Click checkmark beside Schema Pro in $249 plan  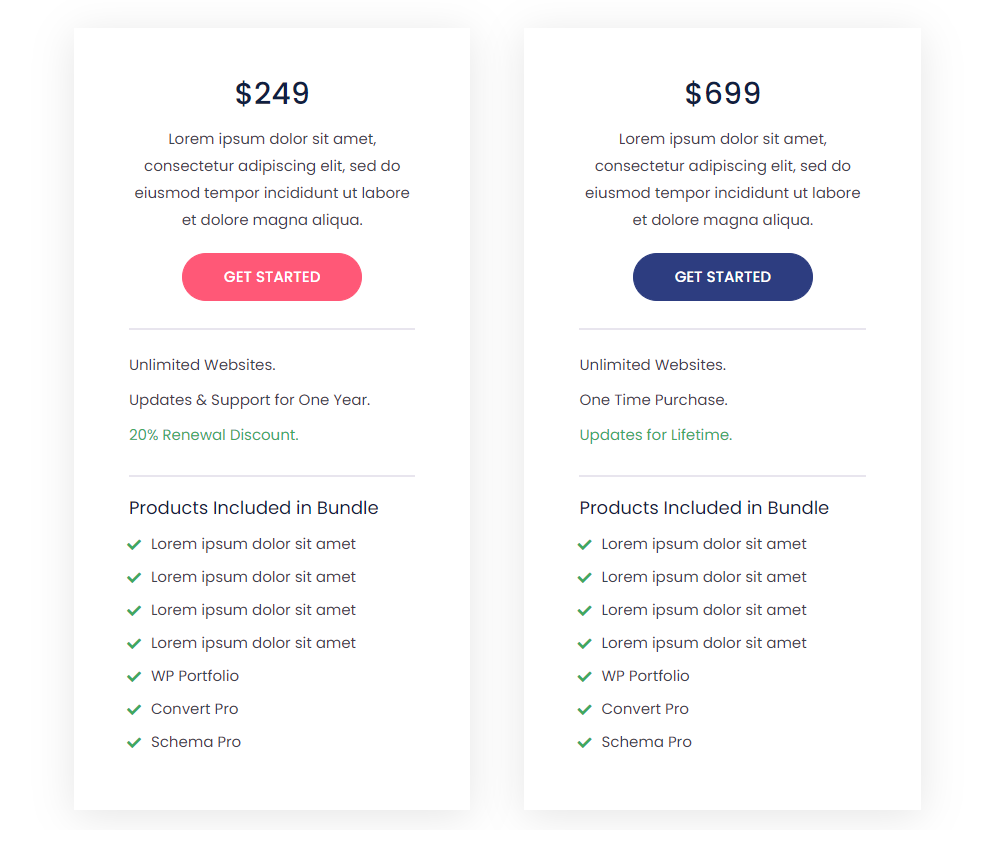(x=134, y=742)
